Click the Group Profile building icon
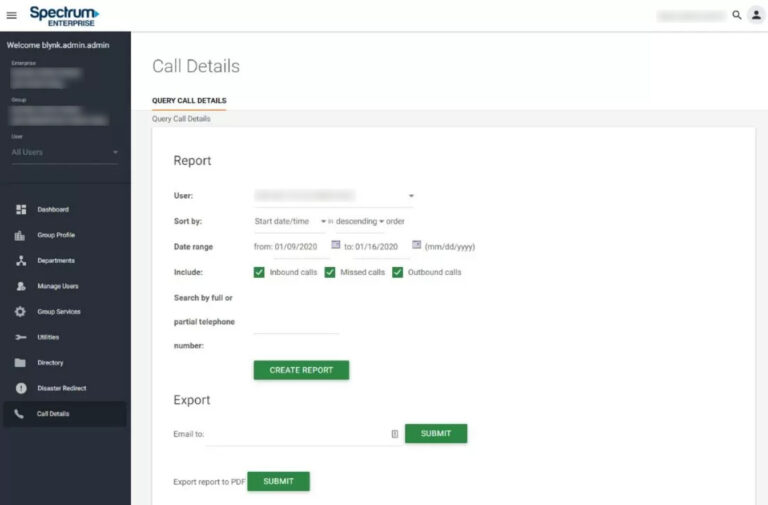 pyautogui.click(x=20, y=236)
